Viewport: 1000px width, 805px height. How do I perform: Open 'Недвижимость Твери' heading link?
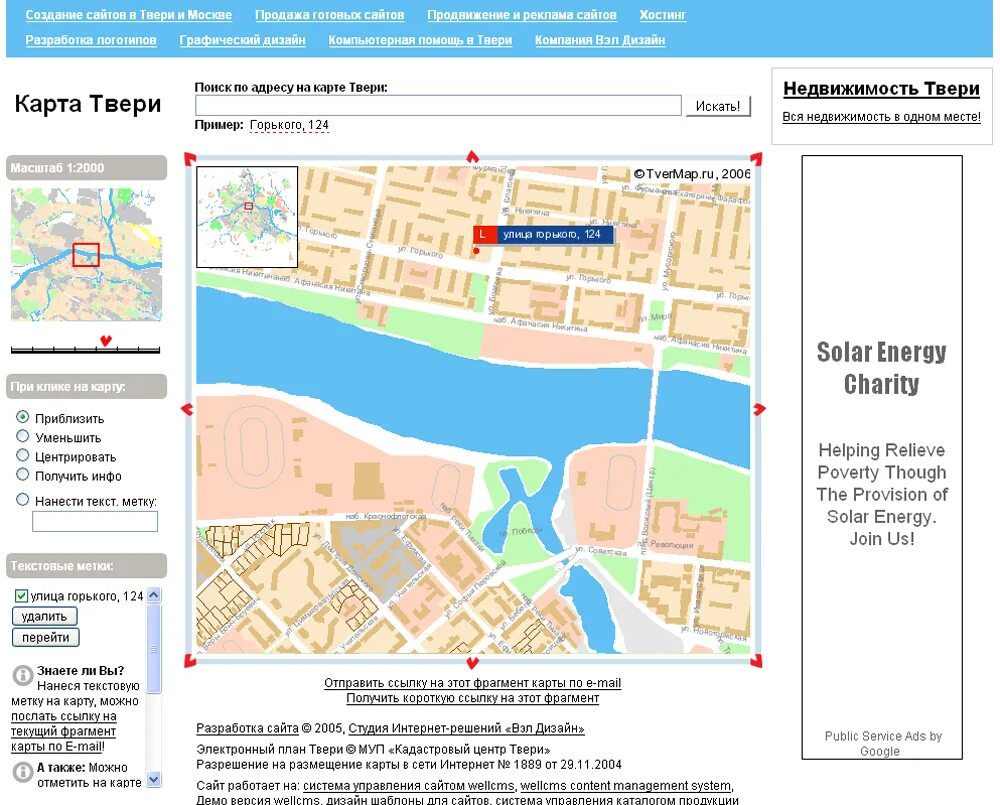tap(881, 89)
